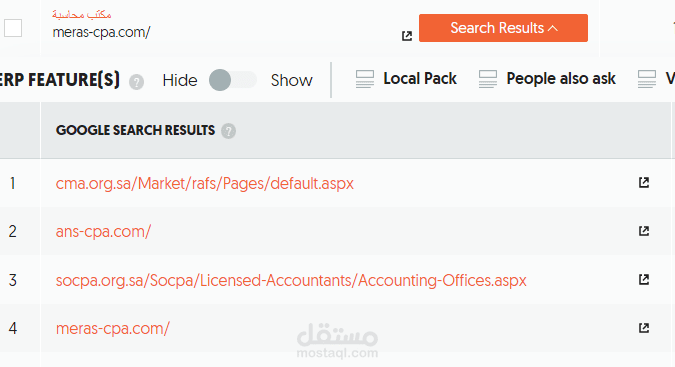Image resolution: width=675 pixels, height=367 pixels.
Task: Click the meras-cpa.com/ URL under the keyword
Action: tap(102, 32)
